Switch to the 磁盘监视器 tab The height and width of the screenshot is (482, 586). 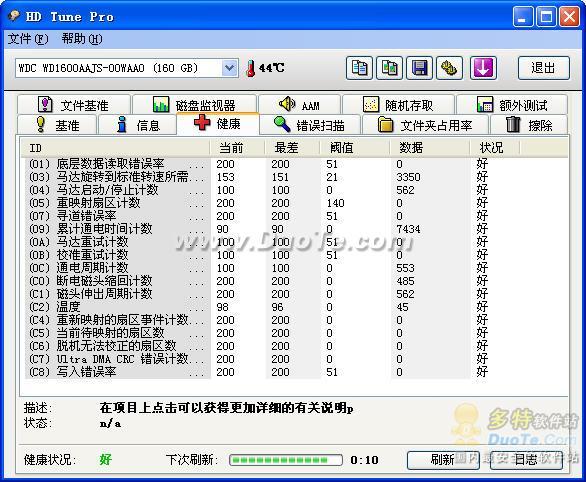click(194, 105)
